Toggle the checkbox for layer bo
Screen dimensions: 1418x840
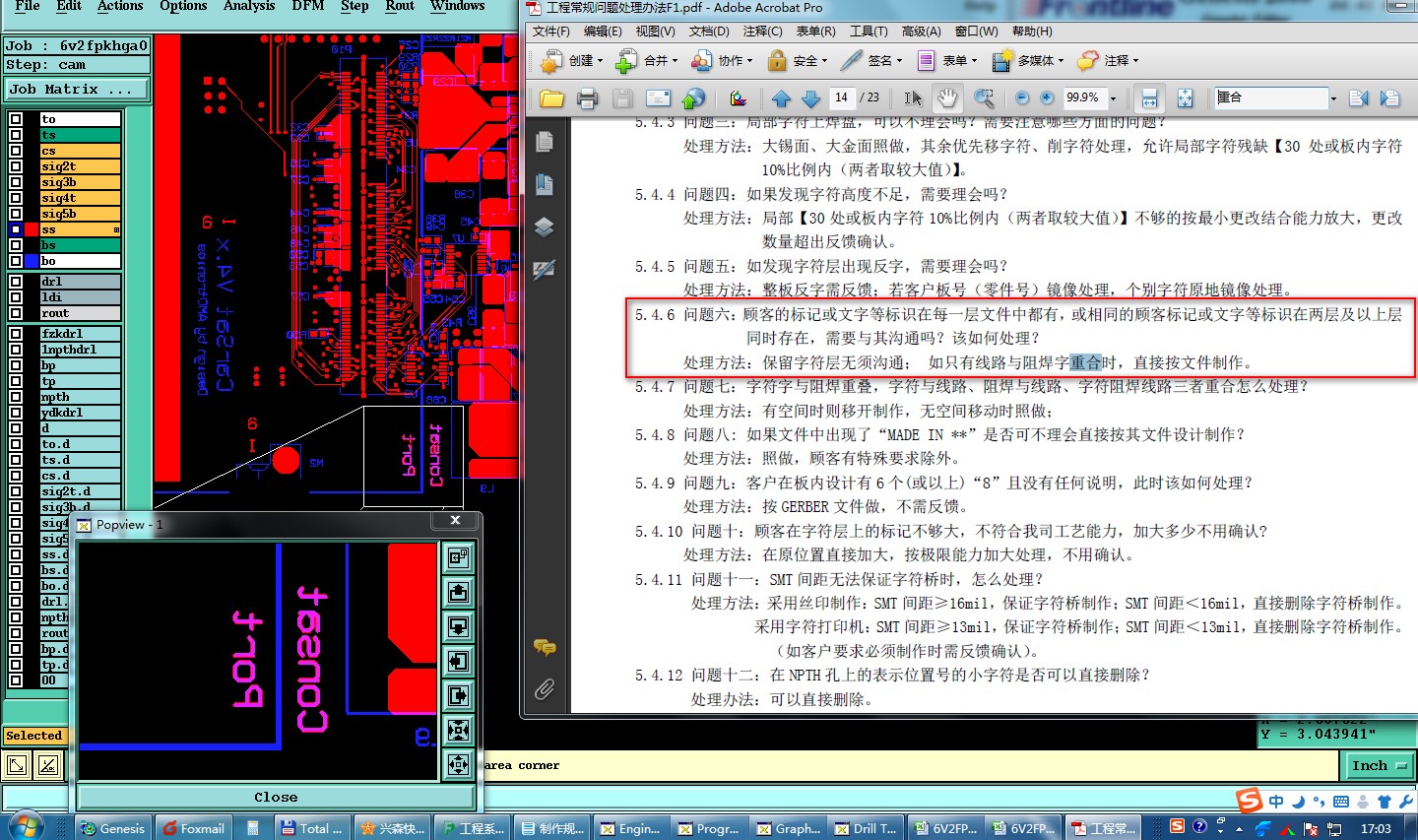pos(16,261)
